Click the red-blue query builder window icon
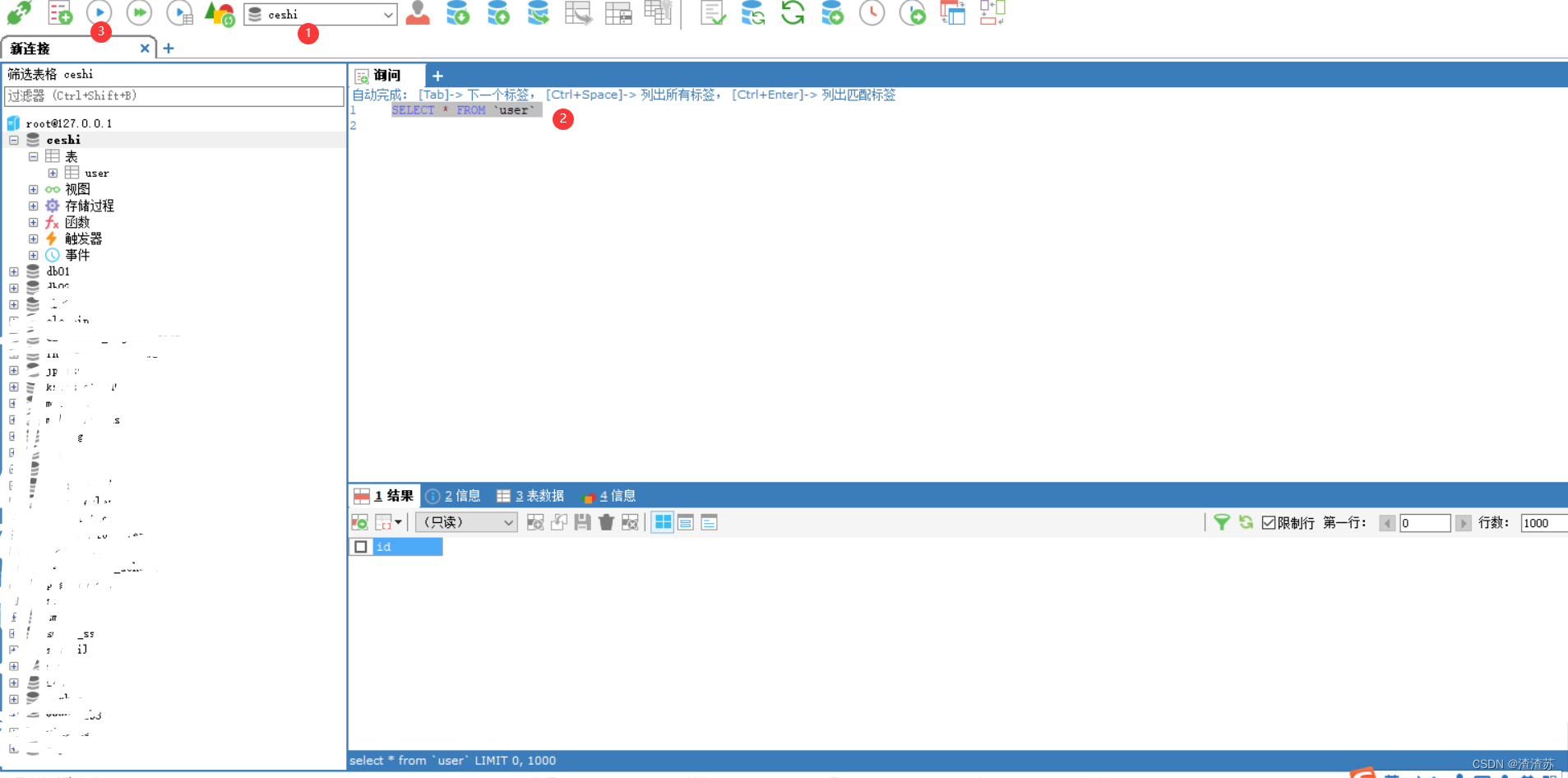The width and height of the screenshot is (1568, 778). pyautogui.click(x=953, y=12)
